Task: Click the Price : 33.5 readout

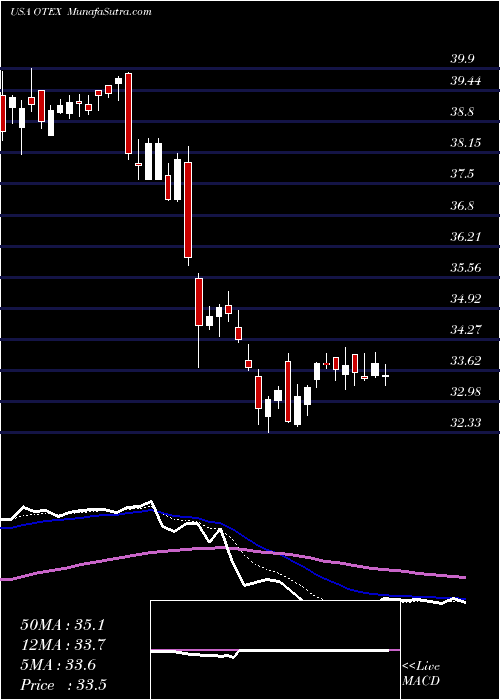Action: 63,685
